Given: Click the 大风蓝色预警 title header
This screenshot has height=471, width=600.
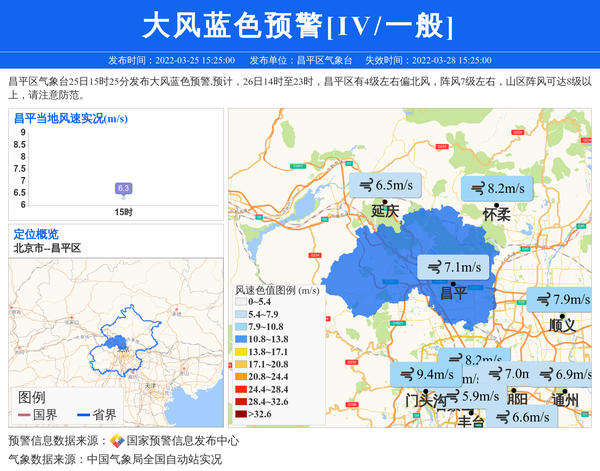Looking at the screenshot, I should (299, 25).
